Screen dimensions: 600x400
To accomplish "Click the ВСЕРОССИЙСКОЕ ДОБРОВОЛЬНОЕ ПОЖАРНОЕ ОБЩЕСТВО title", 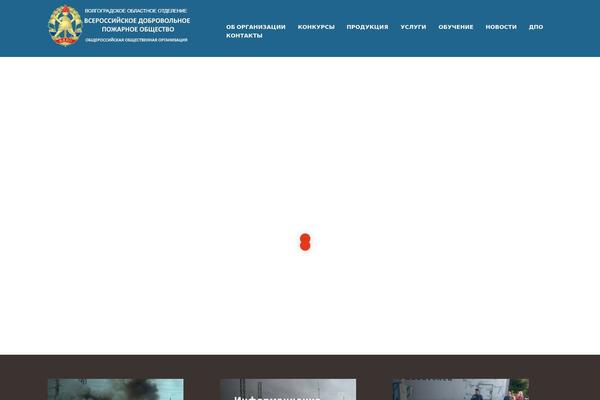I will pos(137,25).
